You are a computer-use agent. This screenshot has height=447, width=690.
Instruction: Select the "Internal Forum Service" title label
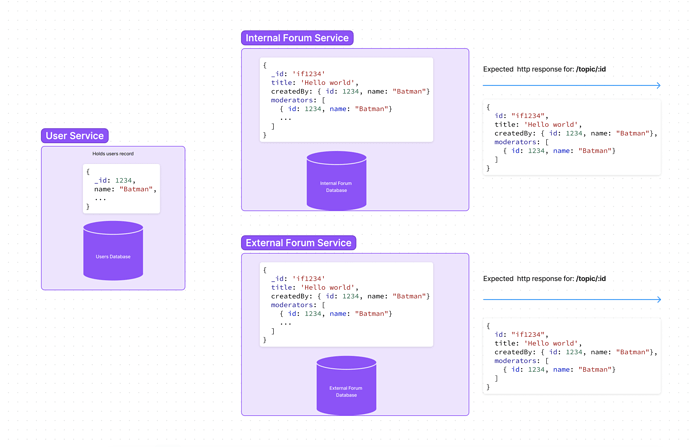pyautogui.click(x=297, y=38)
